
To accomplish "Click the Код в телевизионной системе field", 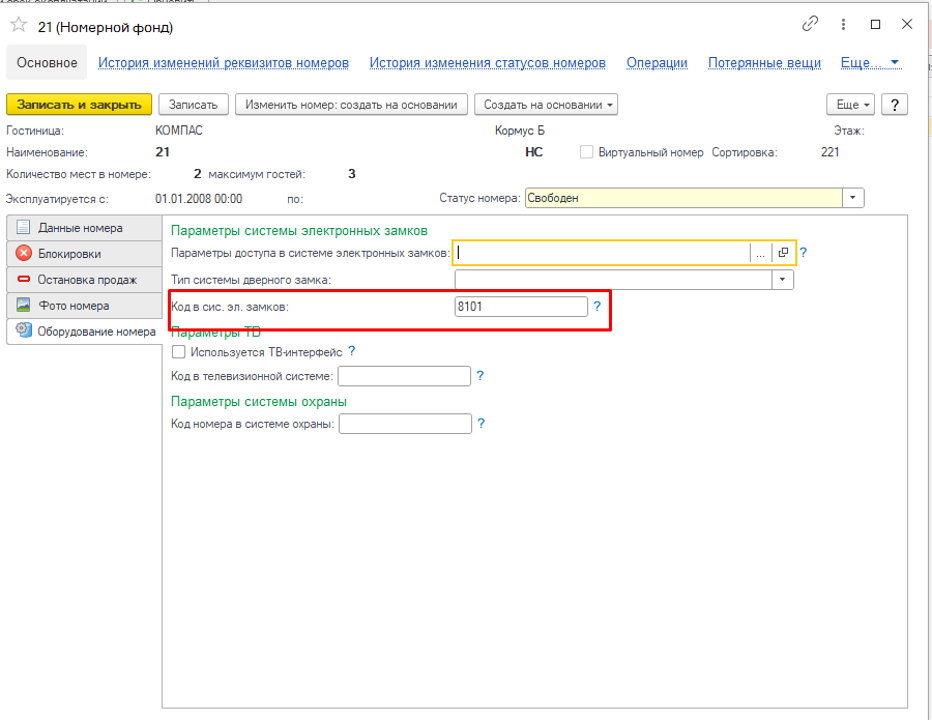I will 404,376.
